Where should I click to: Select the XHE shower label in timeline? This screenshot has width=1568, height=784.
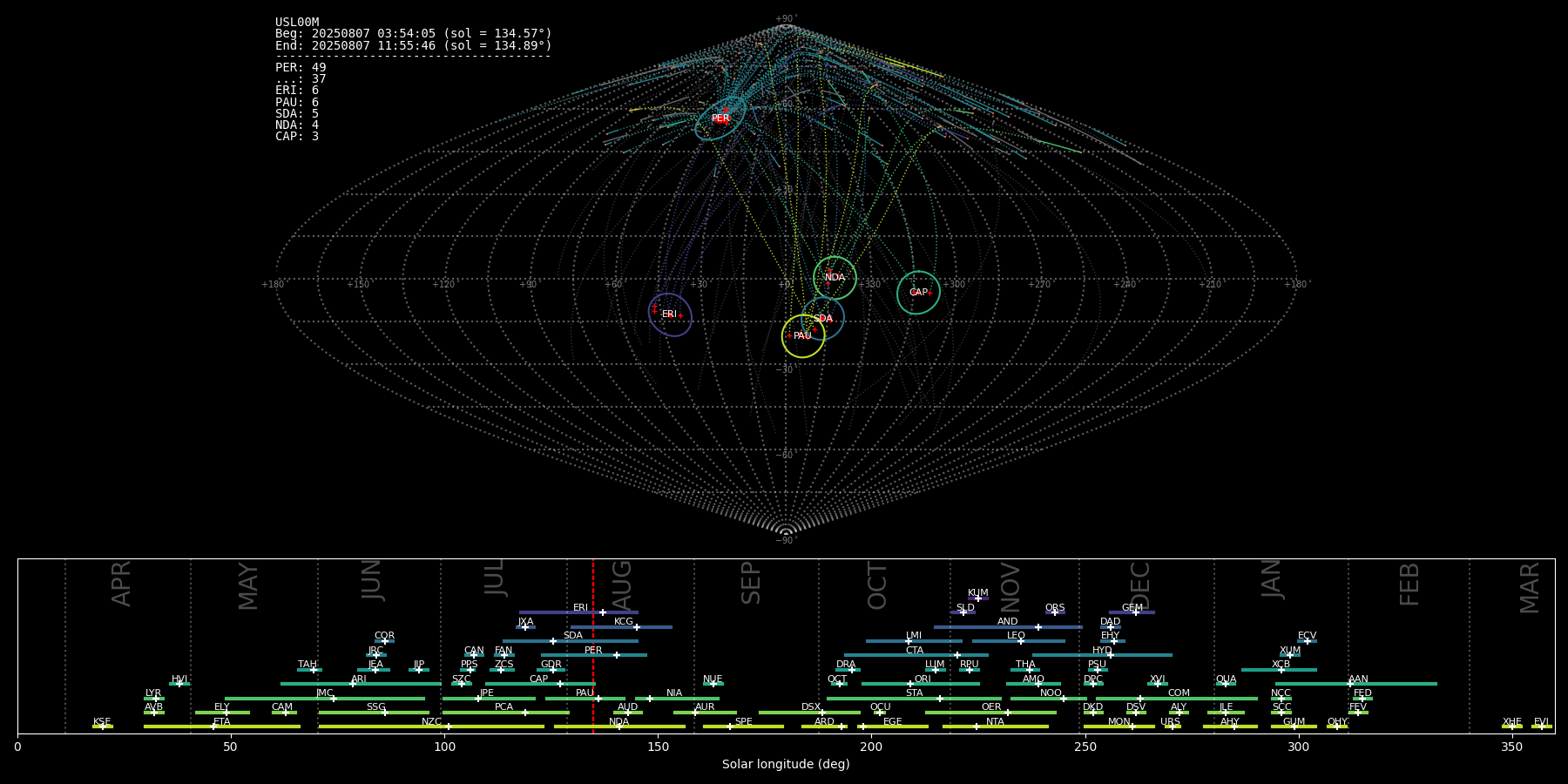(1511, 722)
